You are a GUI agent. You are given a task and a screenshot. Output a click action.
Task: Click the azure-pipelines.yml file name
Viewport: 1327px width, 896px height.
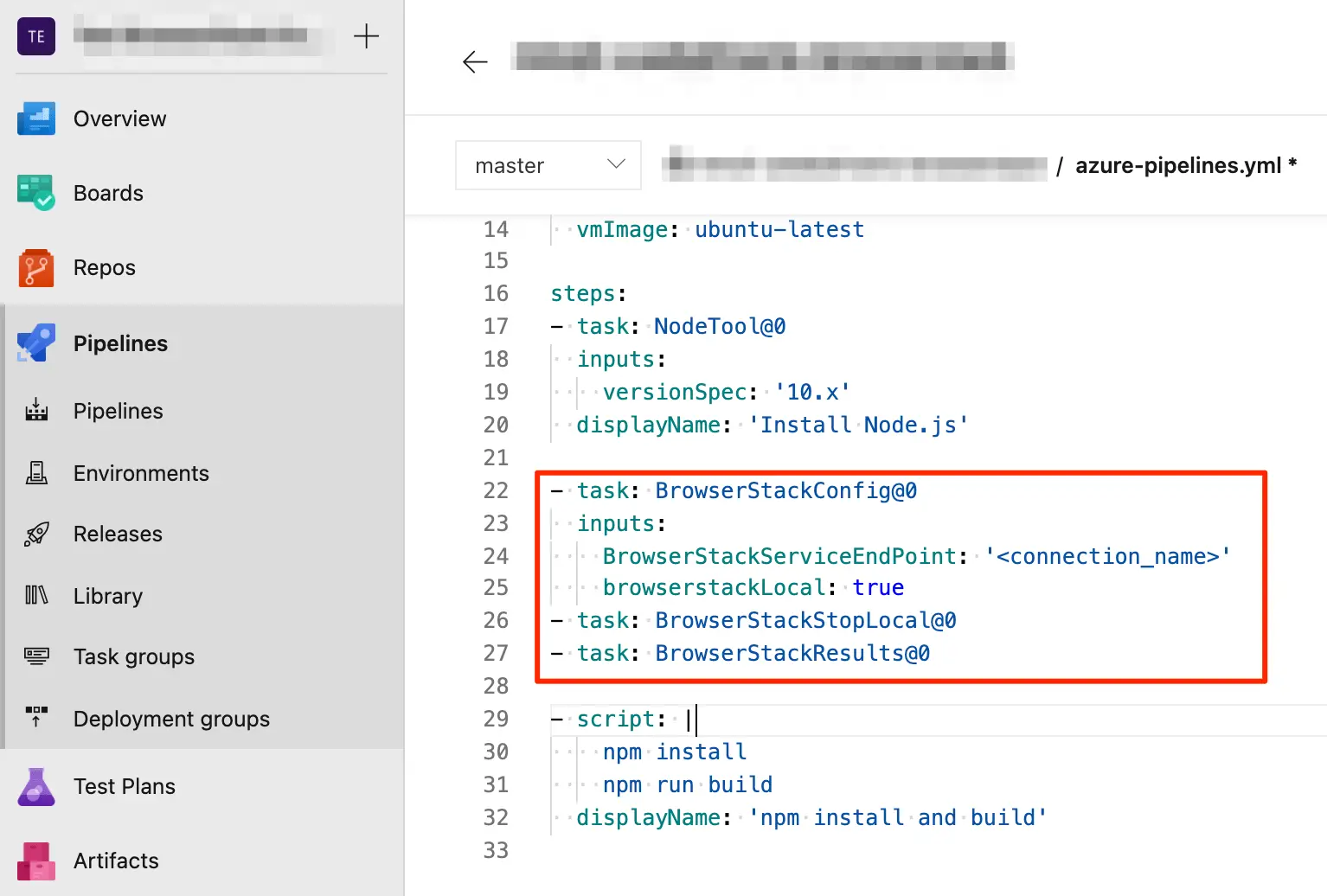point(1177,165)
